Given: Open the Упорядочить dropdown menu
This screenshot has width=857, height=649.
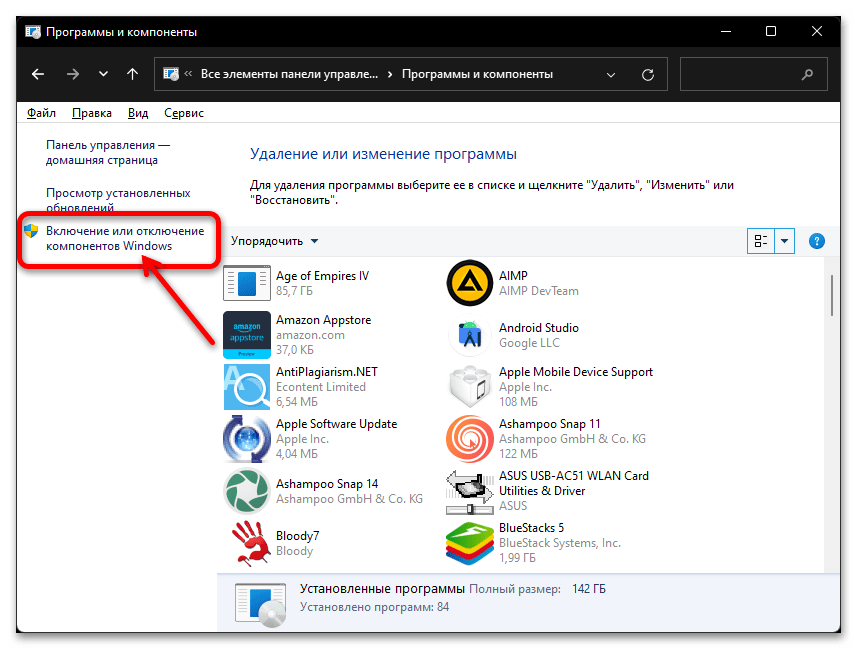Looking at the screenshot, I should tap(274, 241).
